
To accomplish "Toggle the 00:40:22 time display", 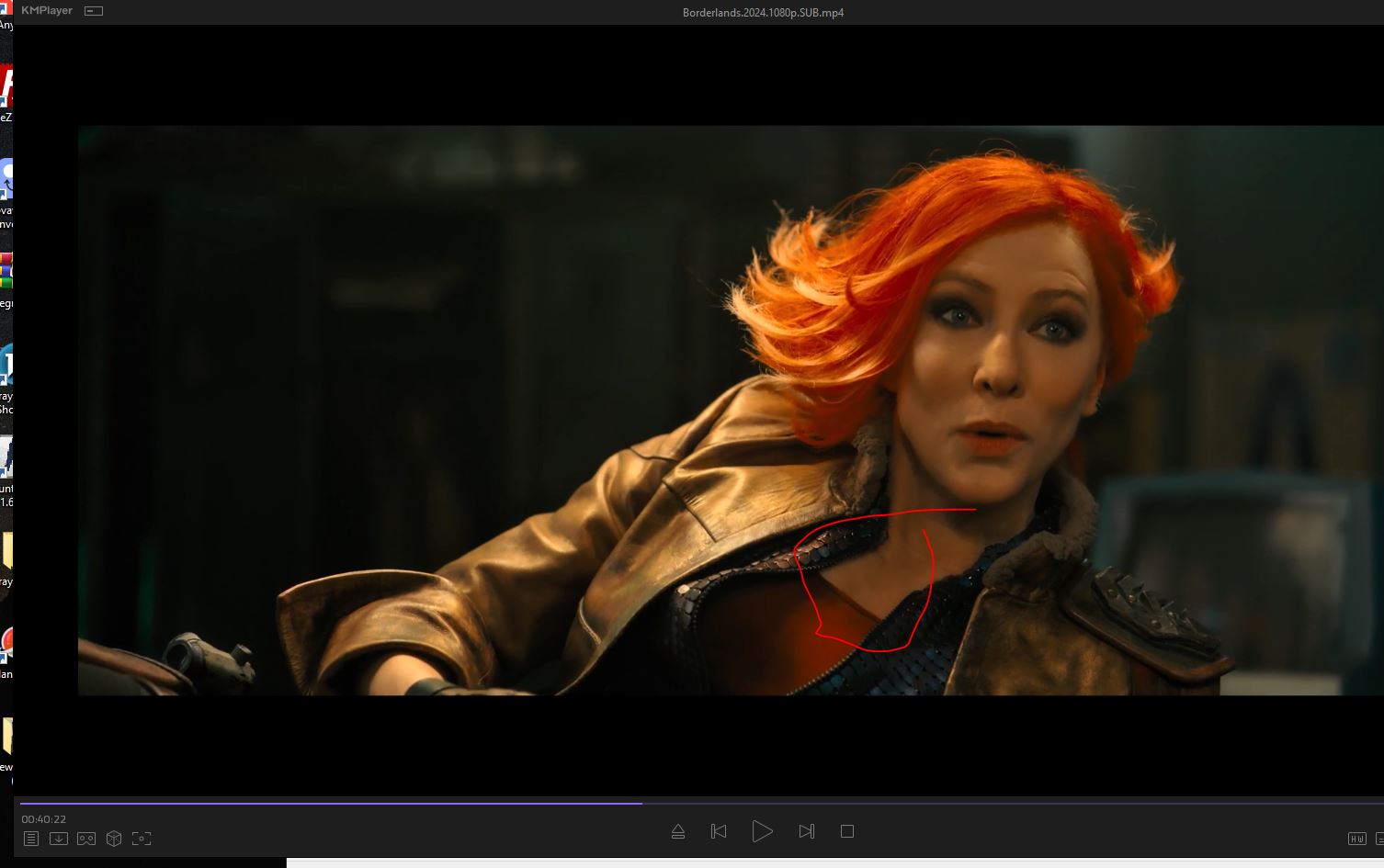I will pyautogui.click(x=44, y=819).
